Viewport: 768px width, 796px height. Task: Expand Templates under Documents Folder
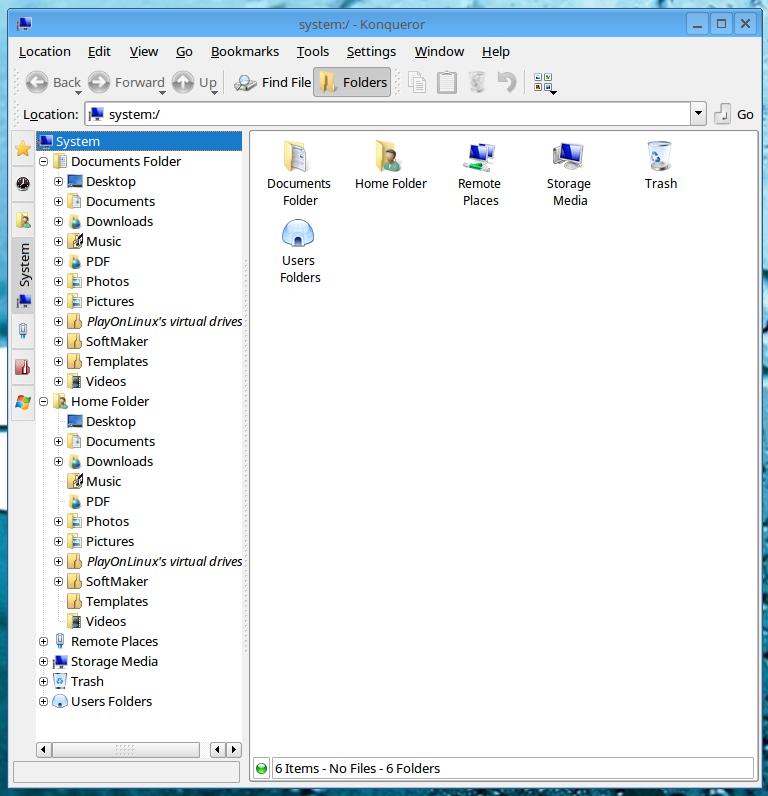click(x=58, y=361)
